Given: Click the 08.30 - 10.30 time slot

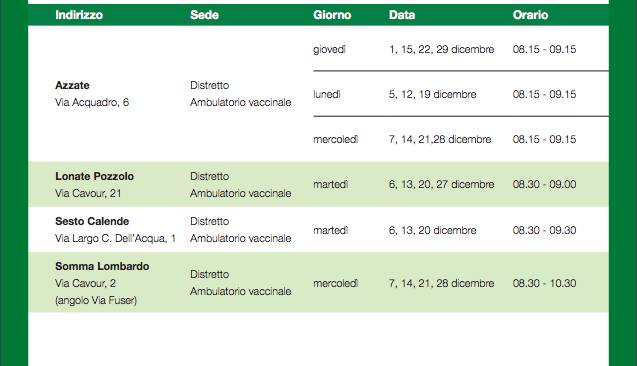Looking at the screenshot, I should (544, 283).
